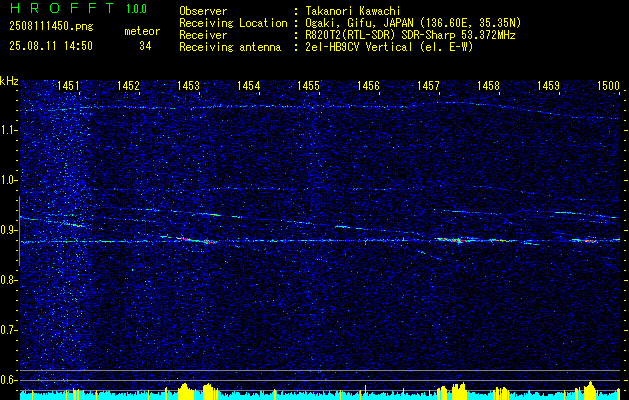
Task: Select the filename 2508111450.png
Action: (51, 26)
